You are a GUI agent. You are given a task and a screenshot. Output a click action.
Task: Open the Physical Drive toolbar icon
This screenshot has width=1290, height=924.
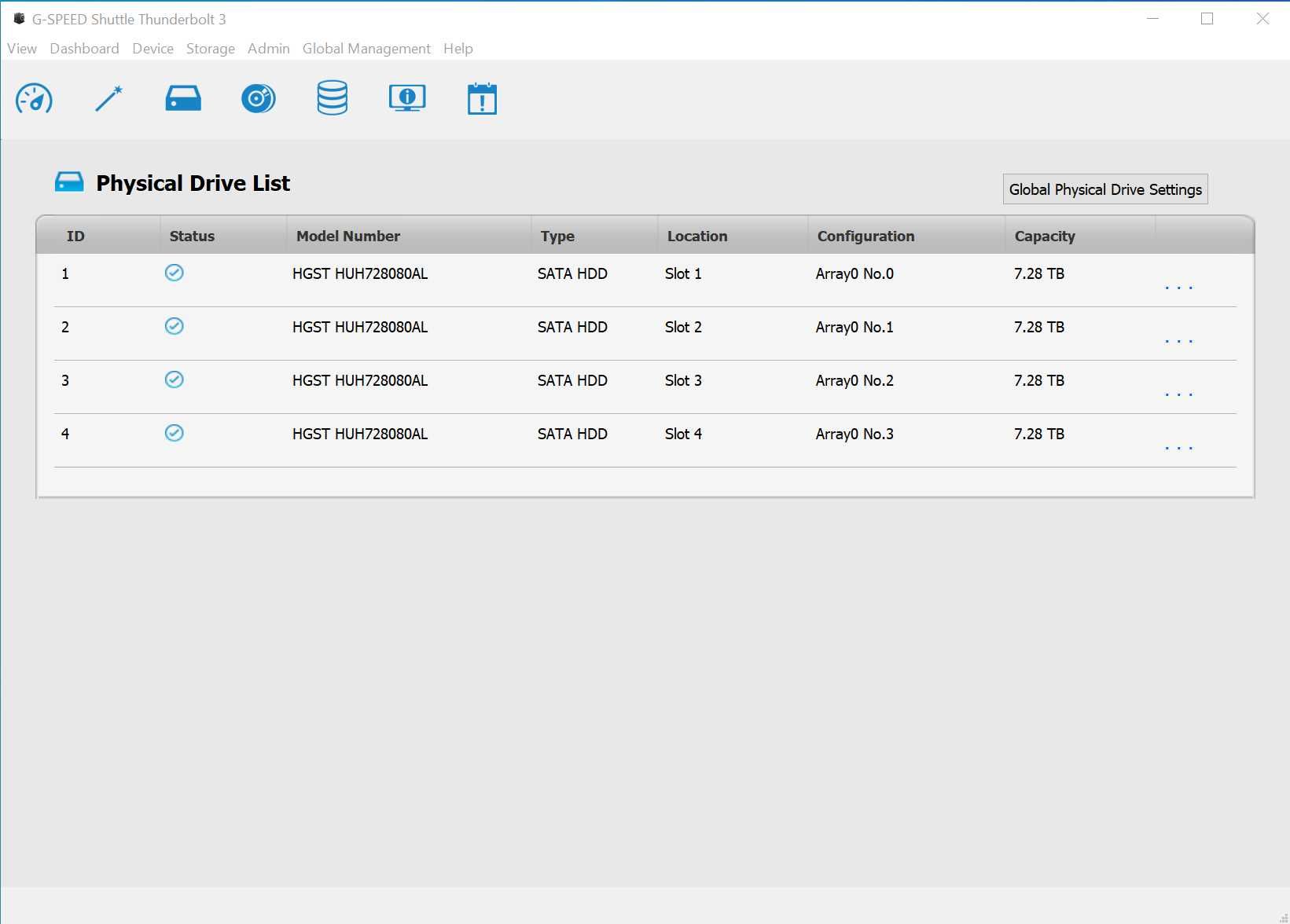tap(183, 99)
